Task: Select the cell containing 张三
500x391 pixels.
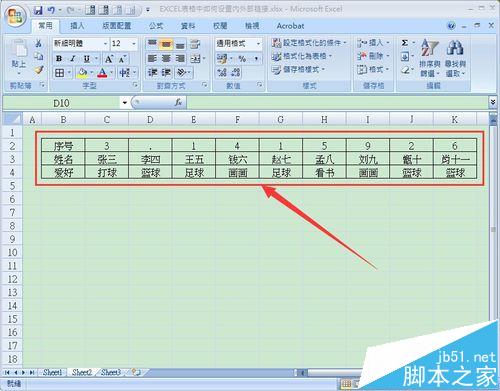Action: [107, 159]
